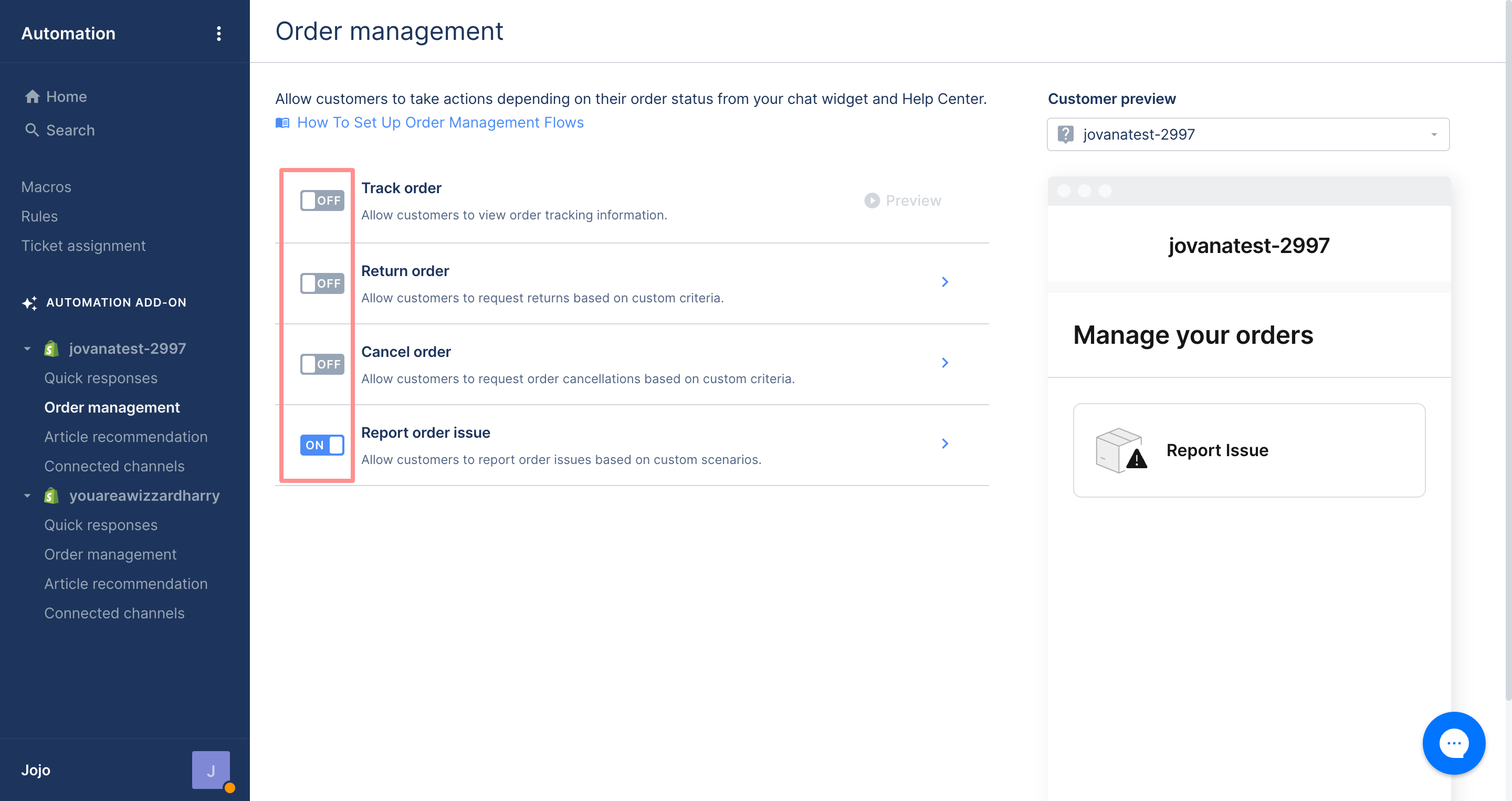Collapse the jovanatest-2997 tree section

[x=27, y=349]
